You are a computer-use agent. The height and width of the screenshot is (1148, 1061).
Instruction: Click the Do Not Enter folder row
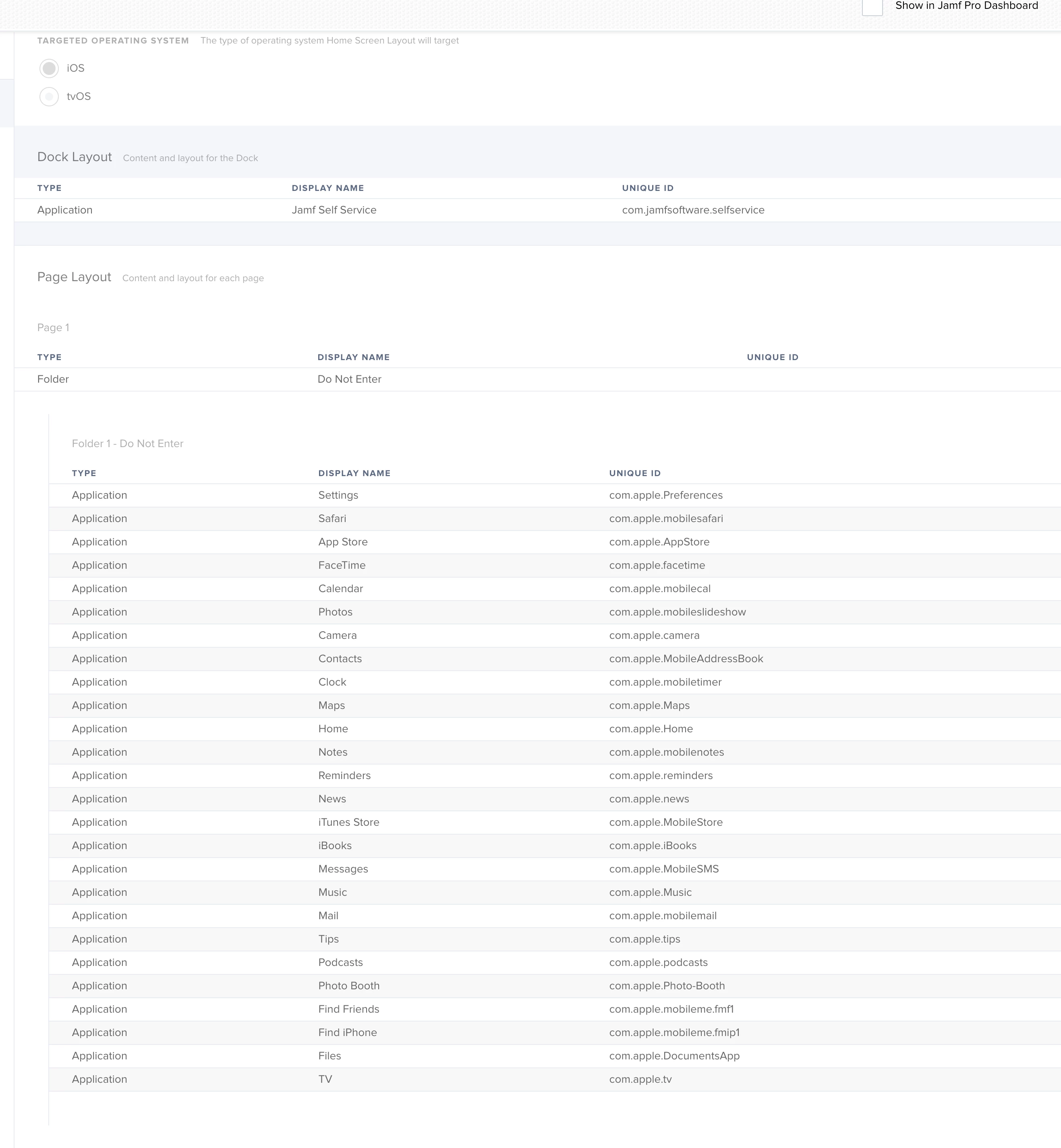(x=537, y=379)
